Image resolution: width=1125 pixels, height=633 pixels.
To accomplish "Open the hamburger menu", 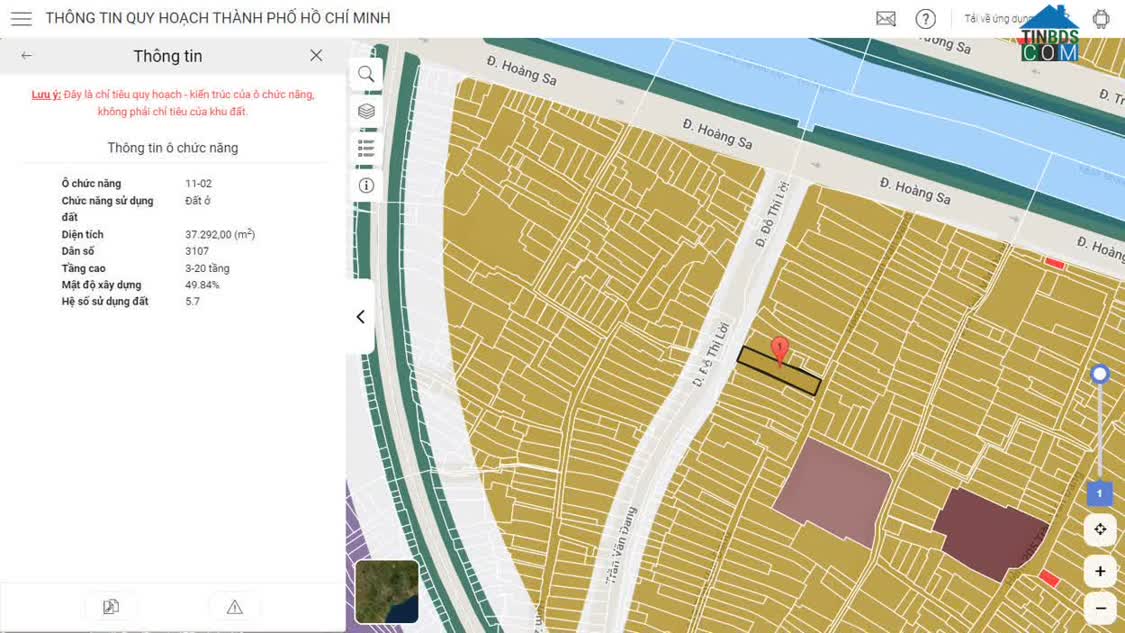I will pyautogui.click(x=22, y=19).
